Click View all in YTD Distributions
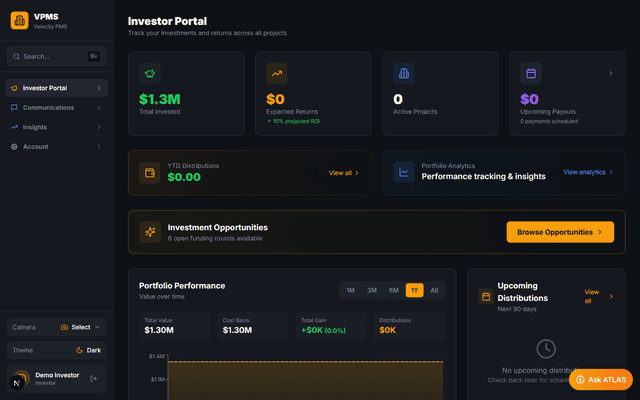 (344, 173)
